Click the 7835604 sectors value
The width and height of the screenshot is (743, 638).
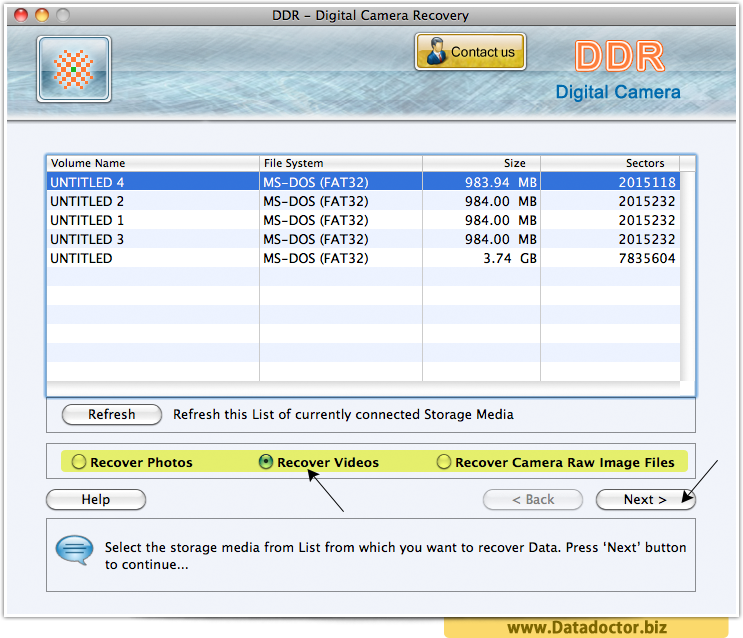pyautogui.click(x=647, y=258)
